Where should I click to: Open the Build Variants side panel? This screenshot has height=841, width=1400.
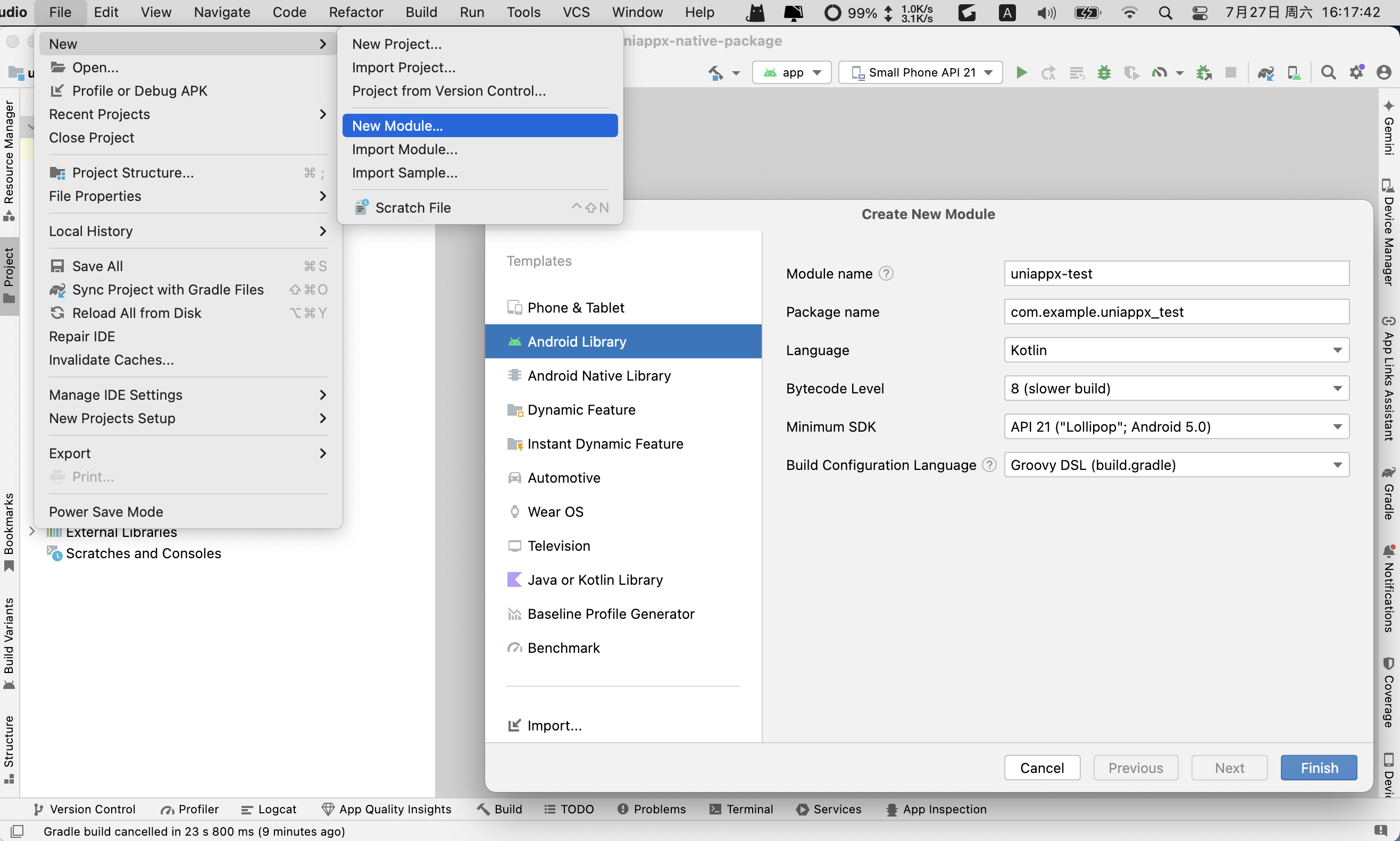click(x=9, y=643)
